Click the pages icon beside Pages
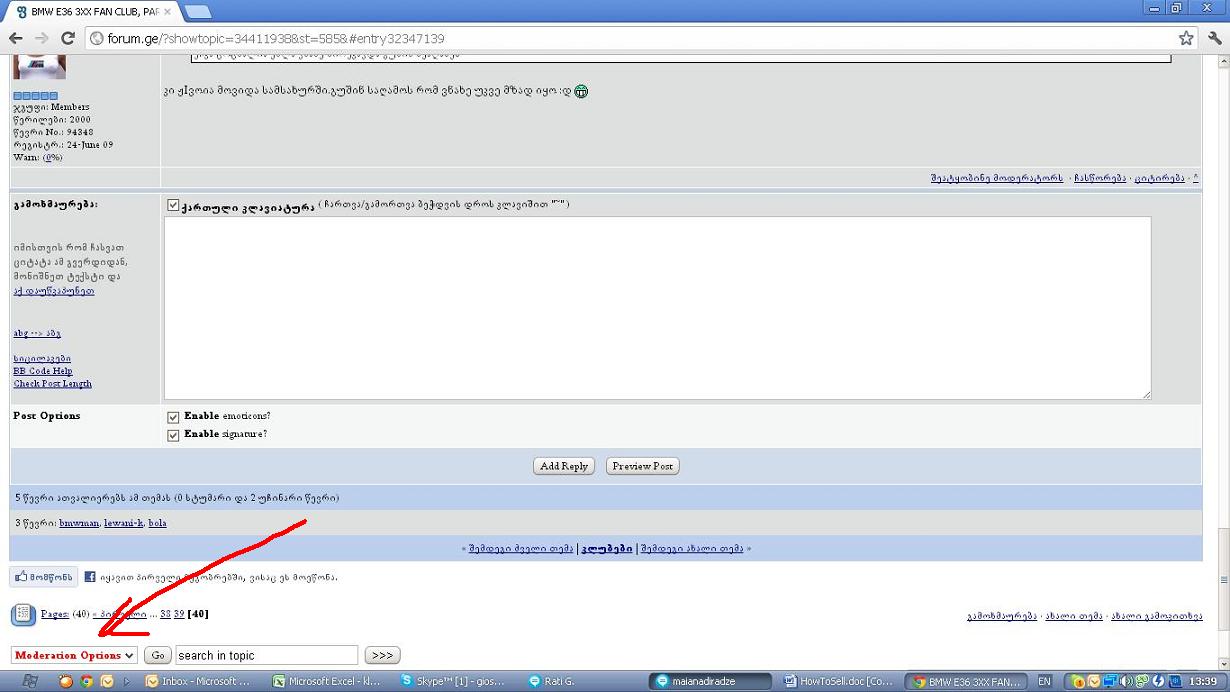 tap(23, 614)
